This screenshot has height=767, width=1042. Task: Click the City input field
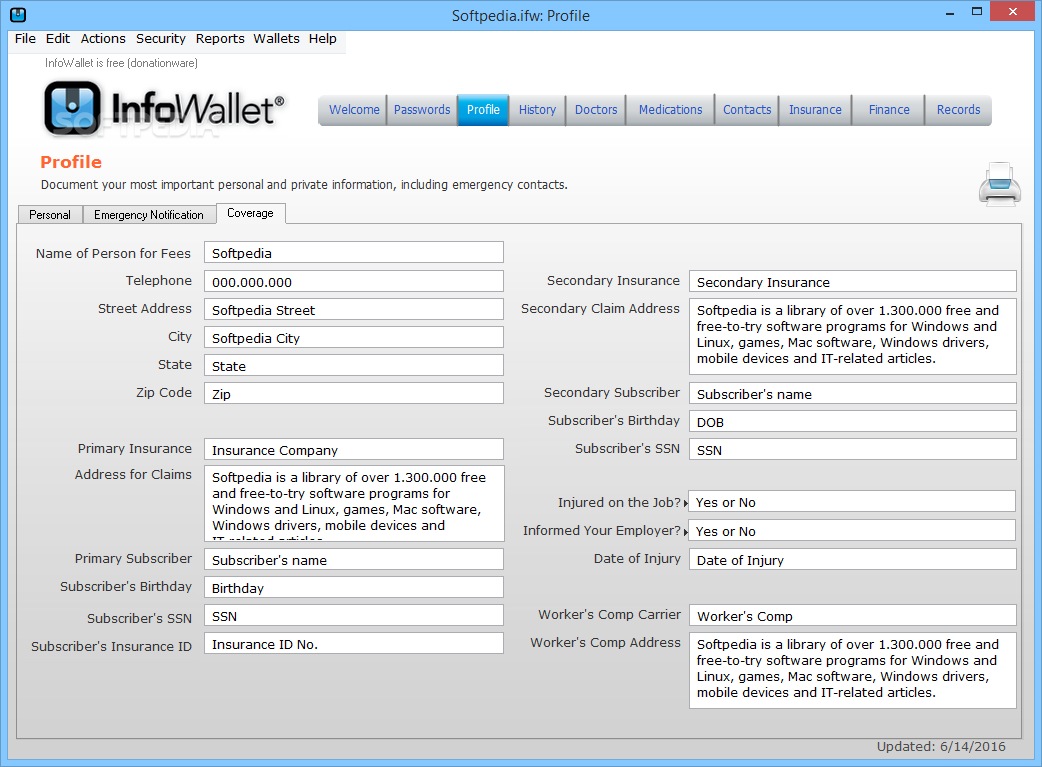(354, 337)
